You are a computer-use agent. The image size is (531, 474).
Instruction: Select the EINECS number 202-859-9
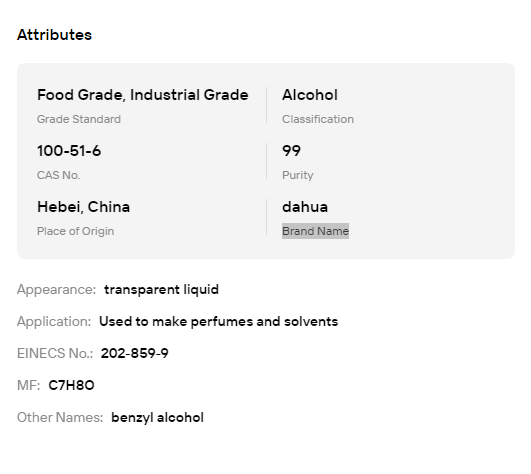pyautogui.click(x=134, y=353)
